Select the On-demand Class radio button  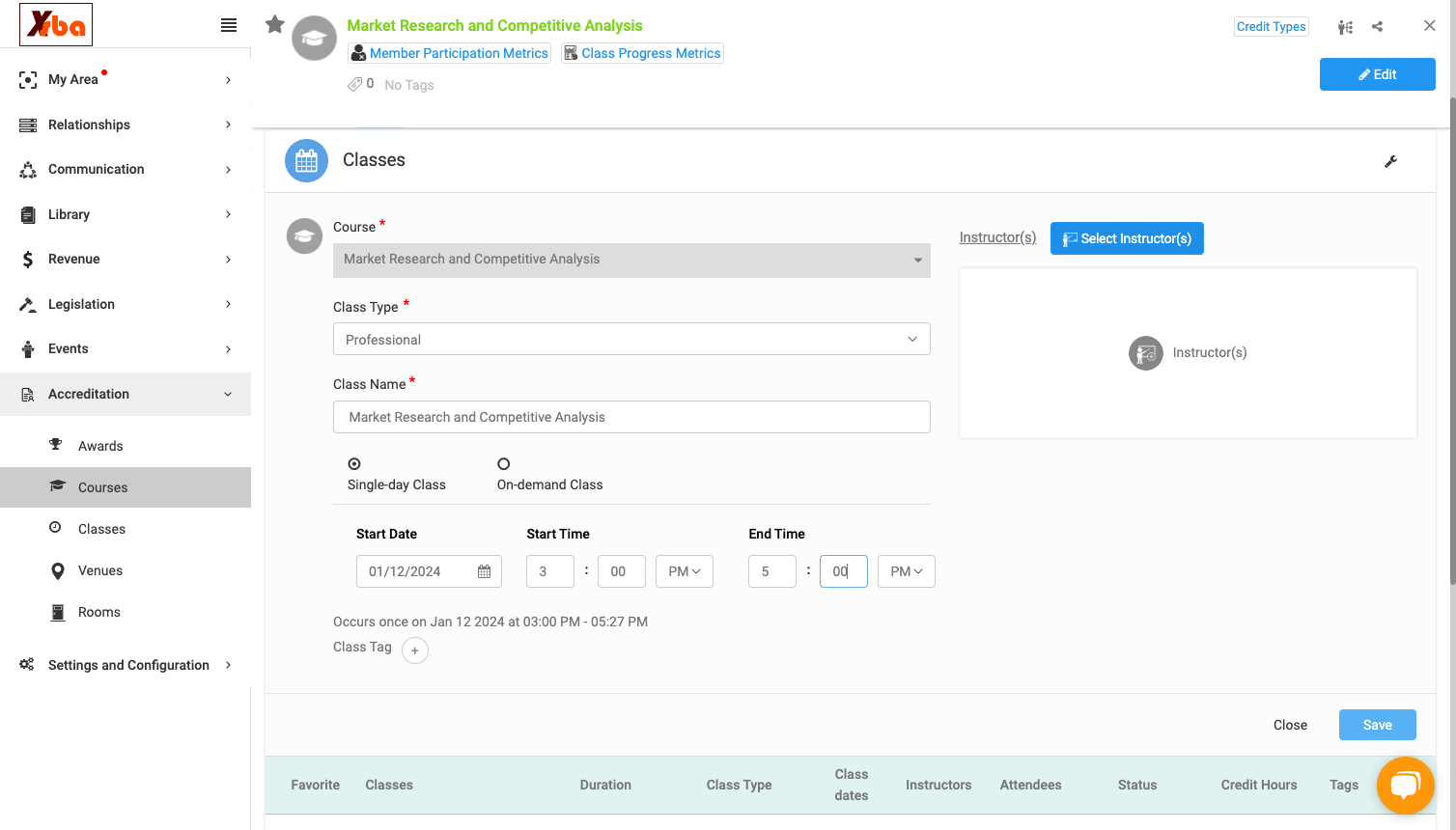(503, 464)
